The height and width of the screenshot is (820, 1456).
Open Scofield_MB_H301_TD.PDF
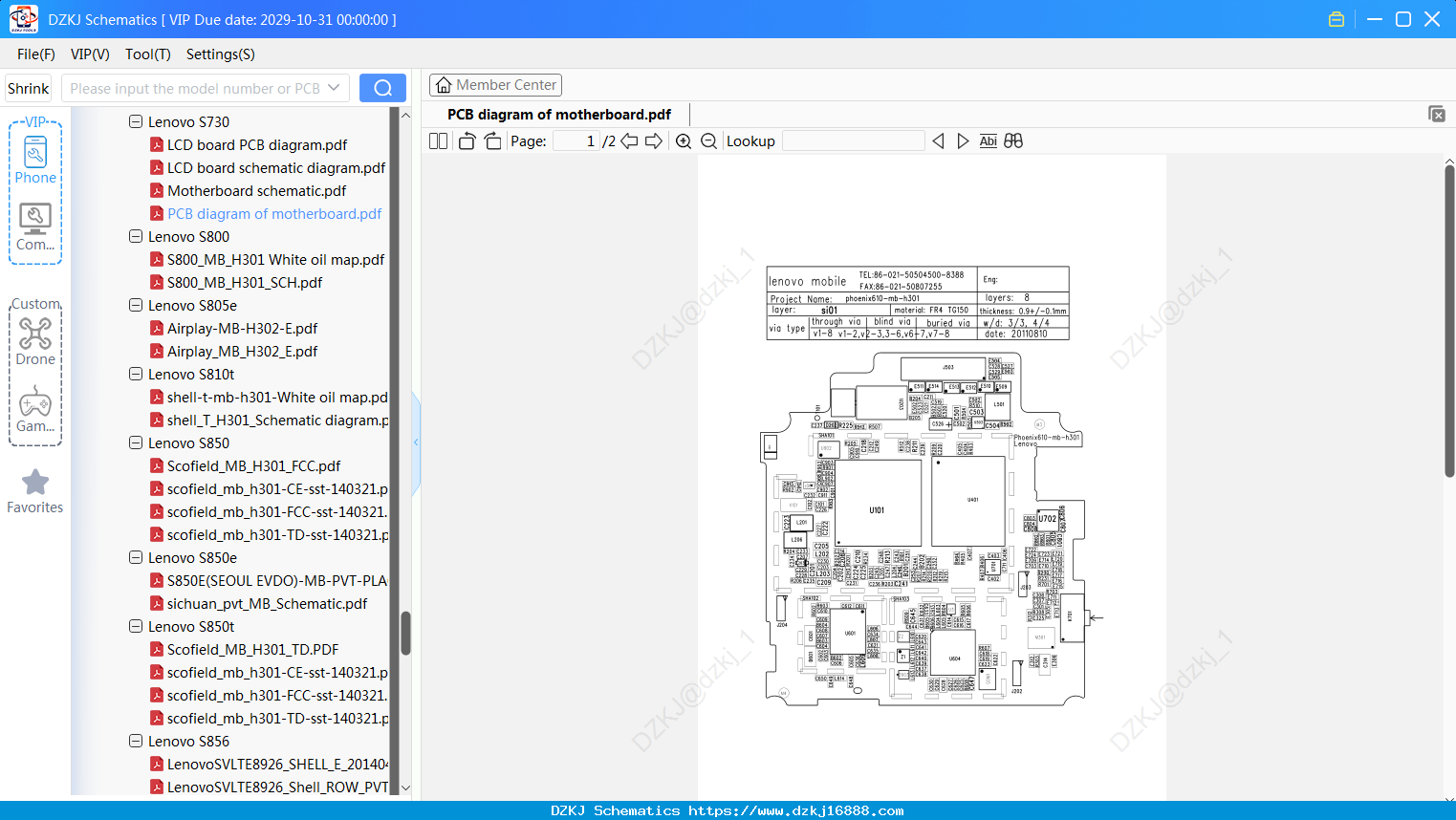252,650
